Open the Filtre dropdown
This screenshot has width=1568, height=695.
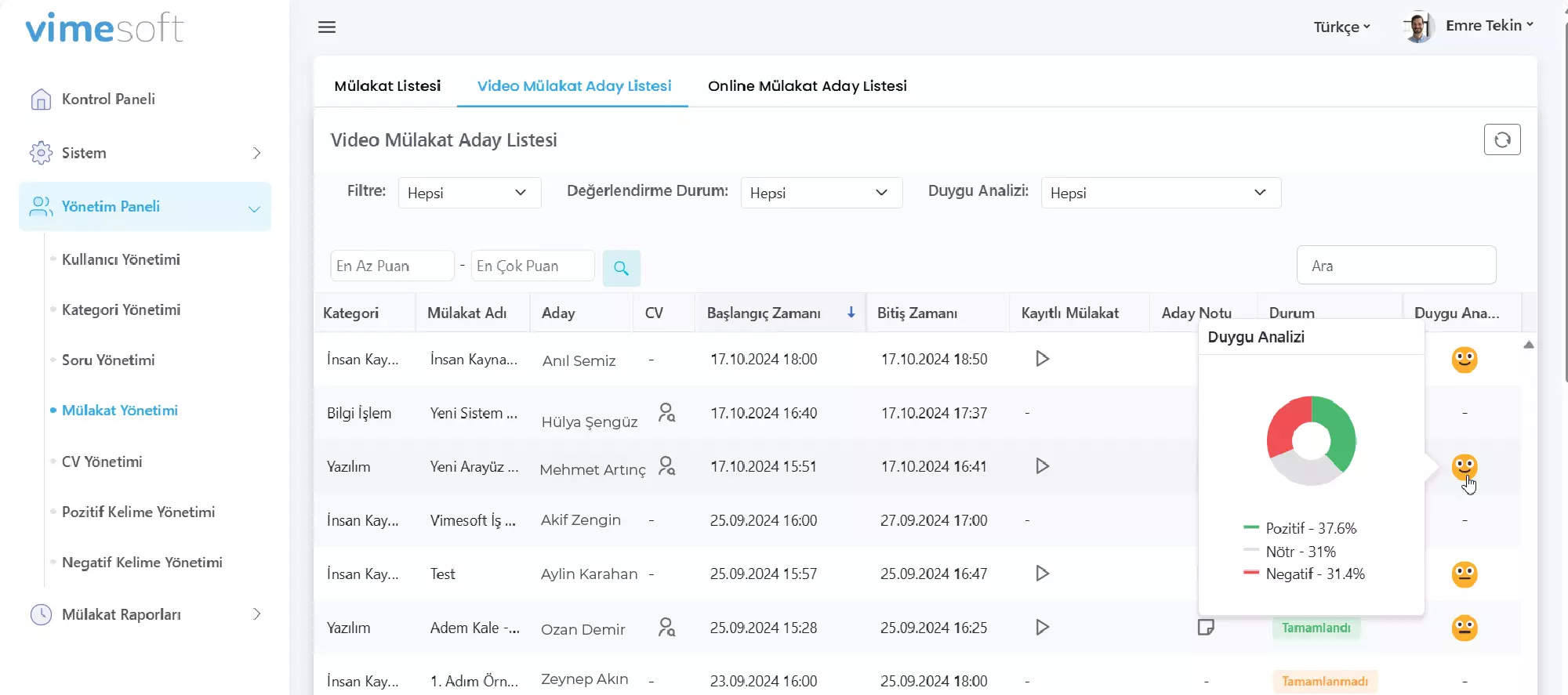[x=470, y=193]
